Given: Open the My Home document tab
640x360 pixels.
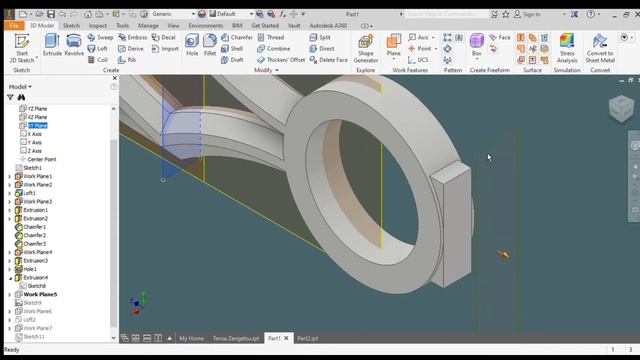Looking at the screenshot, I should coord(191,338).
